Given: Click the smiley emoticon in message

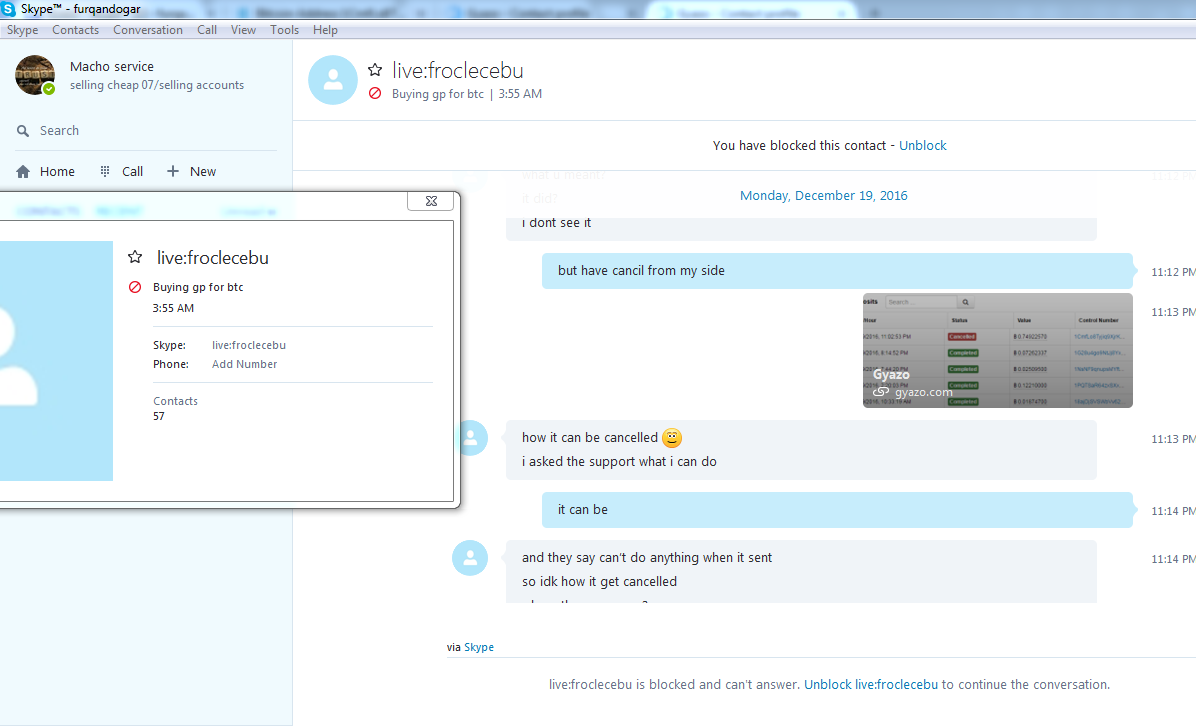Looking at the screenshot, I should pyautogui.click(x=672, y=438).
